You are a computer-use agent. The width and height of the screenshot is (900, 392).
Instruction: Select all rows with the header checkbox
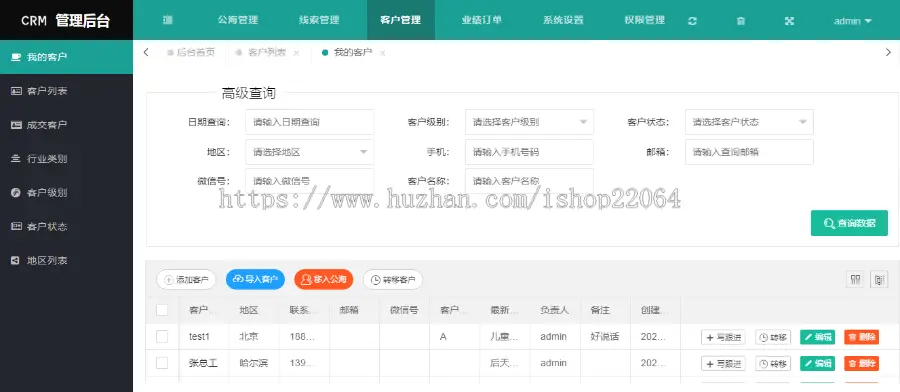[x=162, y=310]
